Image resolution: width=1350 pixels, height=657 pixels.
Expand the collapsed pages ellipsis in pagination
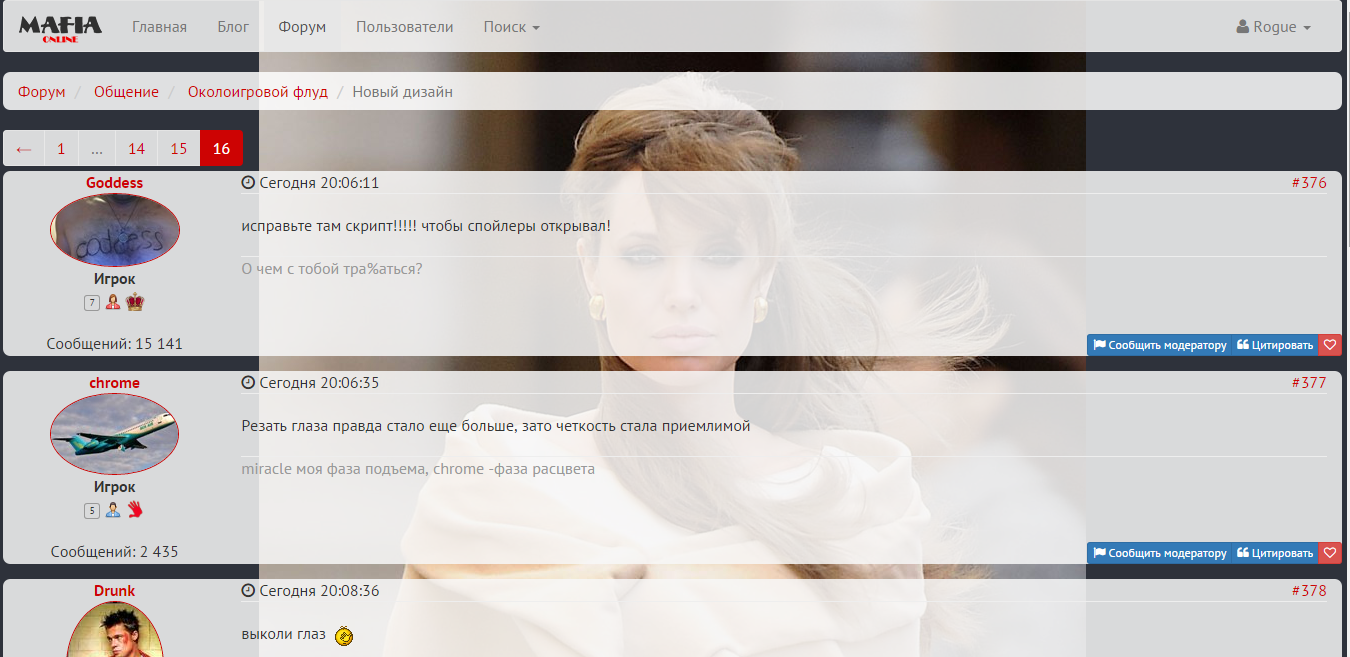click(x=96, y=149)
